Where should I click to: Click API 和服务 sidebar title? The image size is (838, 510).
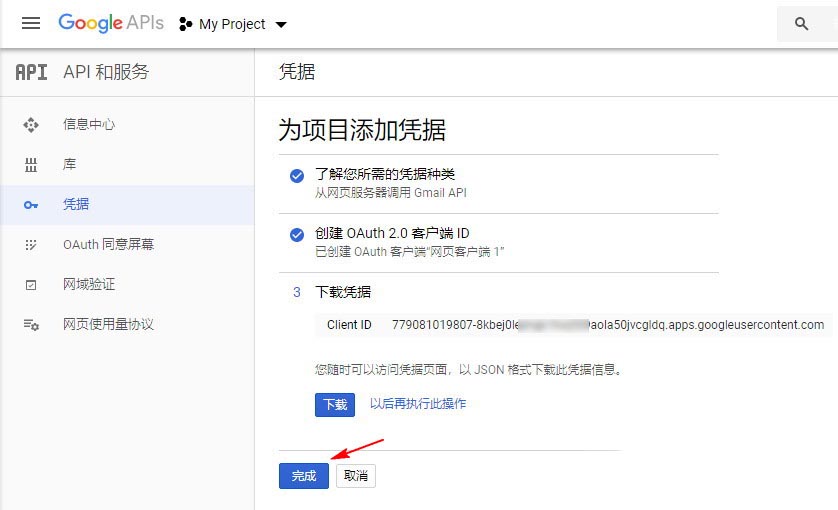coord(106,72)
